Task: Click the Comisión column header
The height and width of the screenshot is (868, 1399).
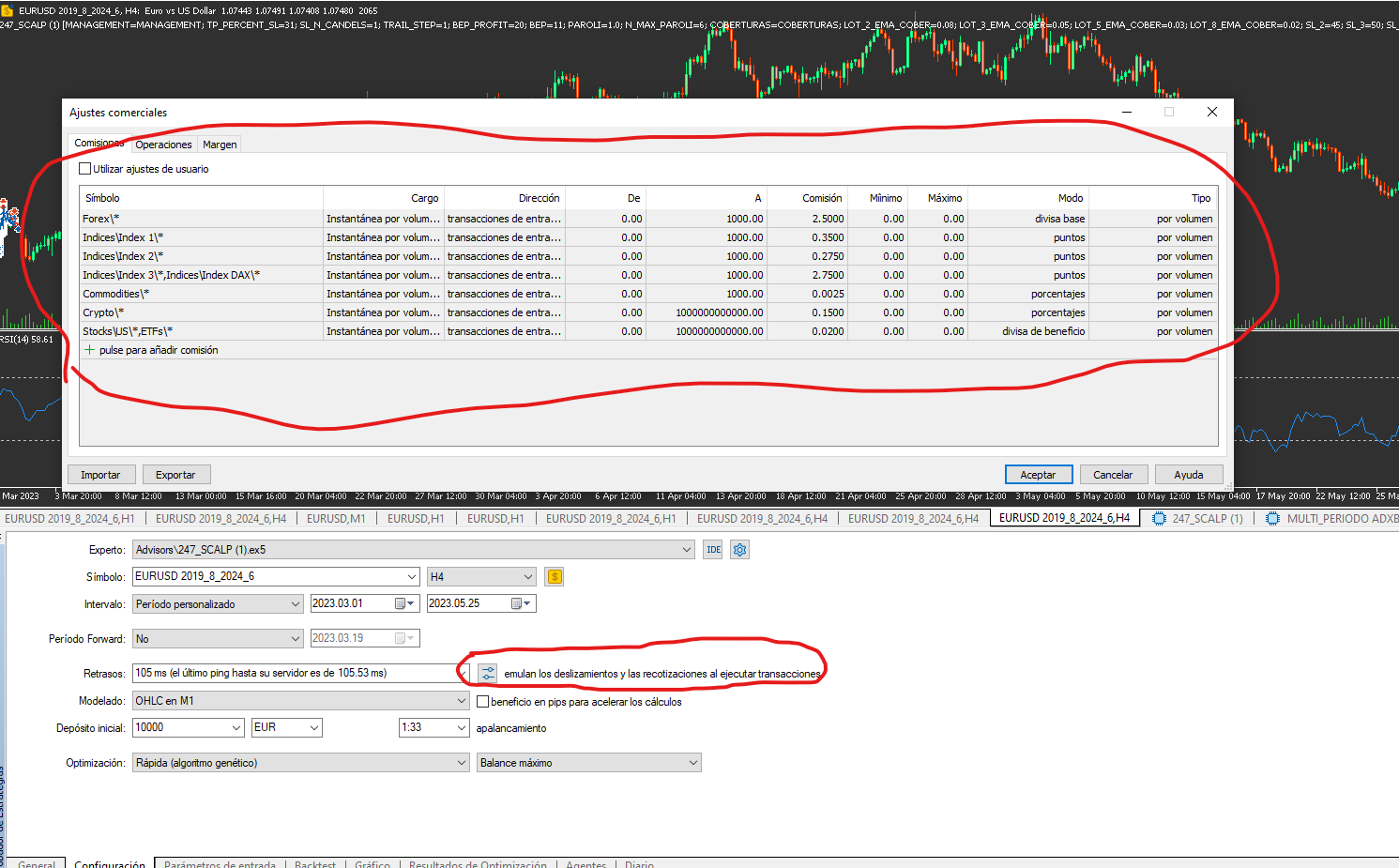Action: coord(807,198)
